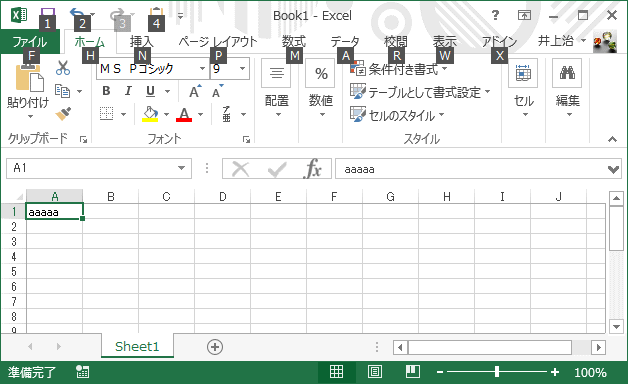
Task: Cut selection with scissors icon
Action: coord(63,68)
